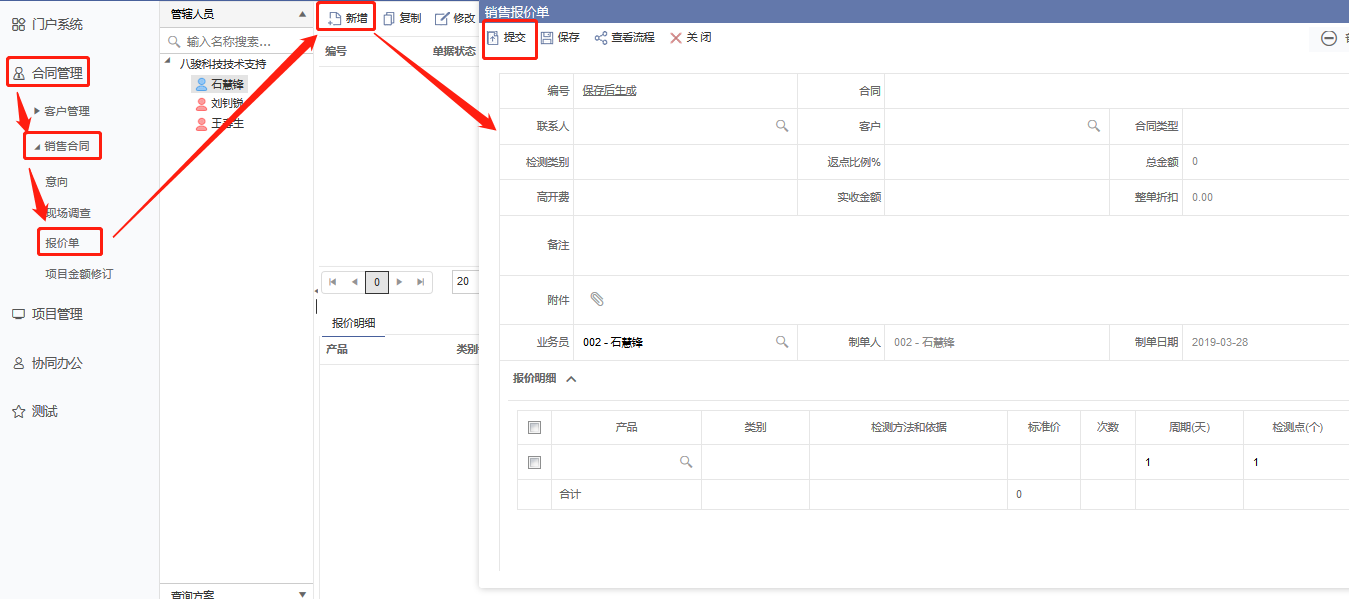Collapse the 销售合同 menu node
The image size is (1349, 599).
37,147
